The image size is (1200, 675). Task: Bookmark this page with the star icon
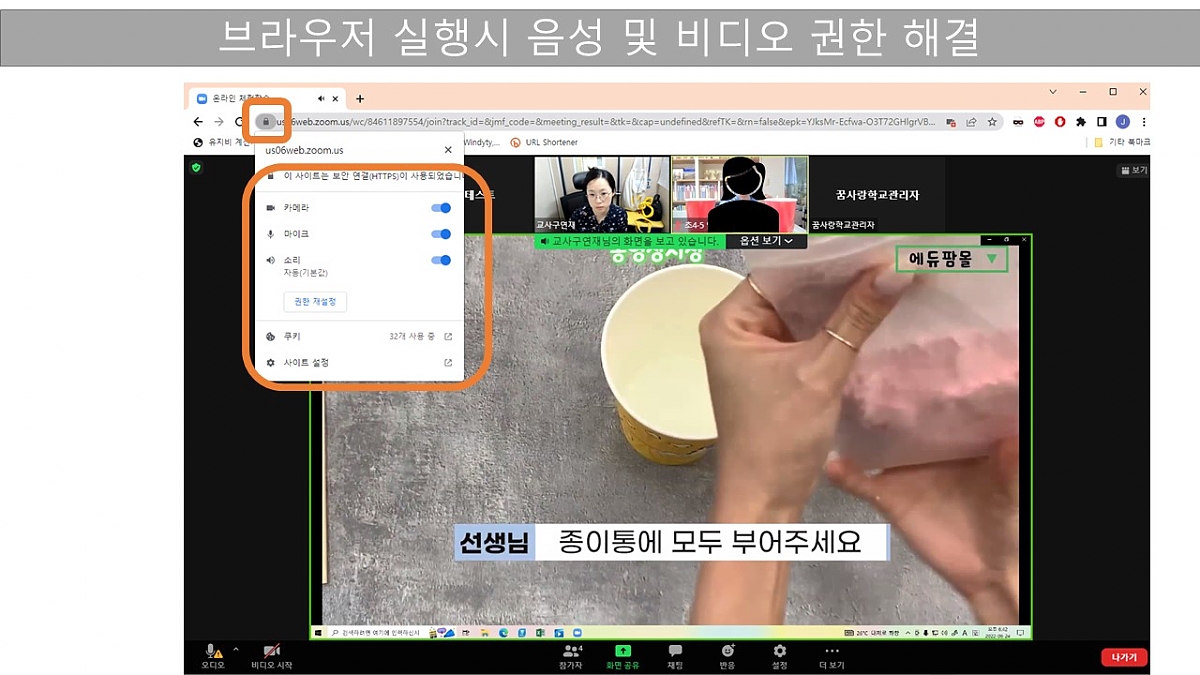(x=992, y=122)
